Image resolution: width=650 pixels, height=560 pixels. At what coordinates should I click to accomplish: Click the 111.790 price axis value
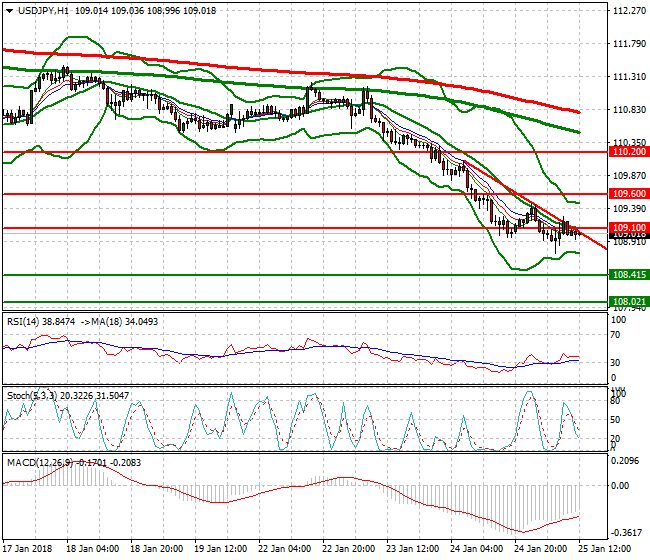[629, 44]
